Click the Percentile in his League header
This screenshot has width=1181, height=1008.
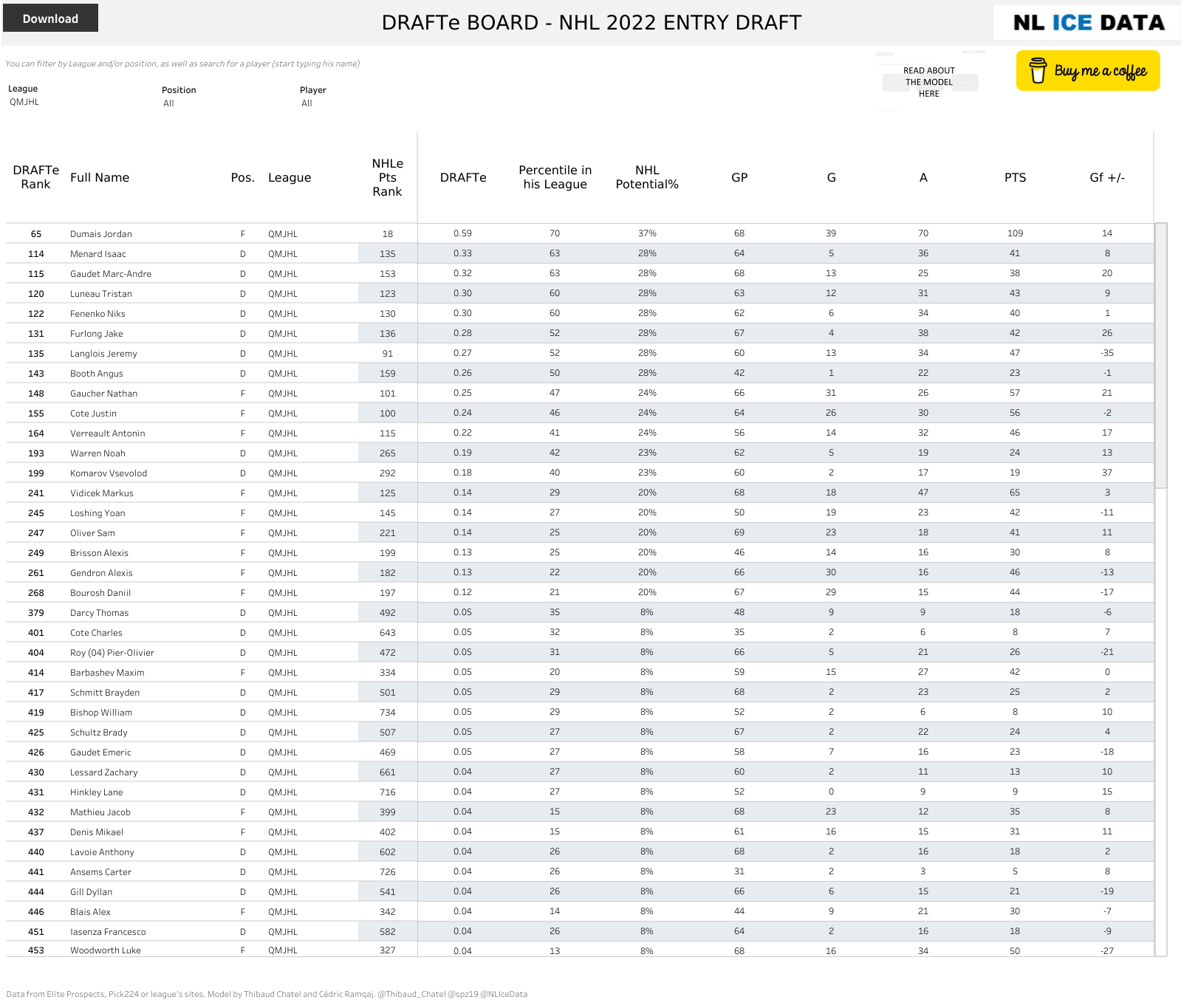pyautogui.click(x=555, y=177)
